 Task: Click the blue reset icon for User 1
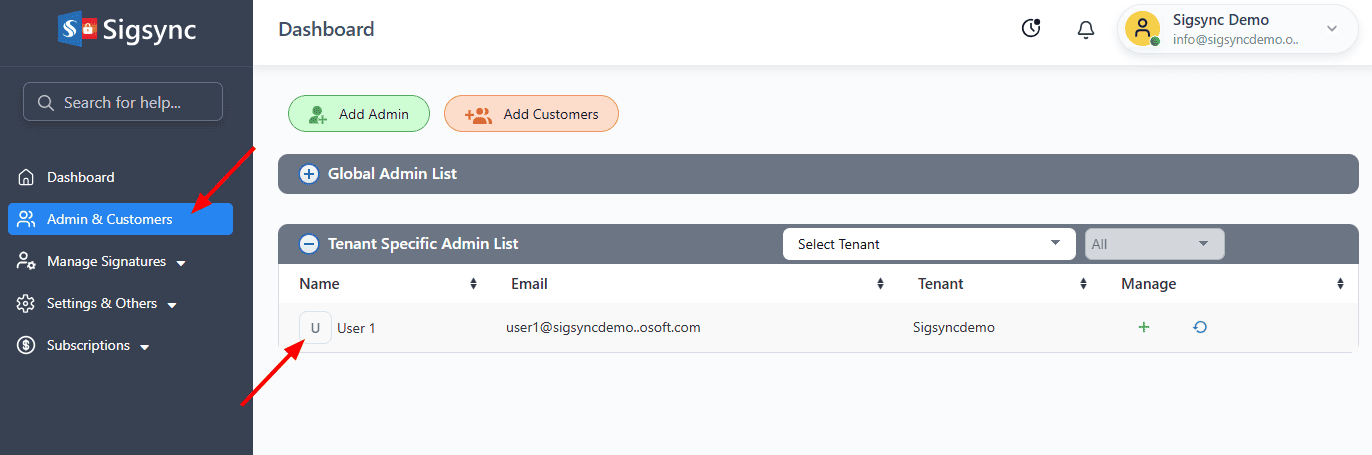point(1200,327)
